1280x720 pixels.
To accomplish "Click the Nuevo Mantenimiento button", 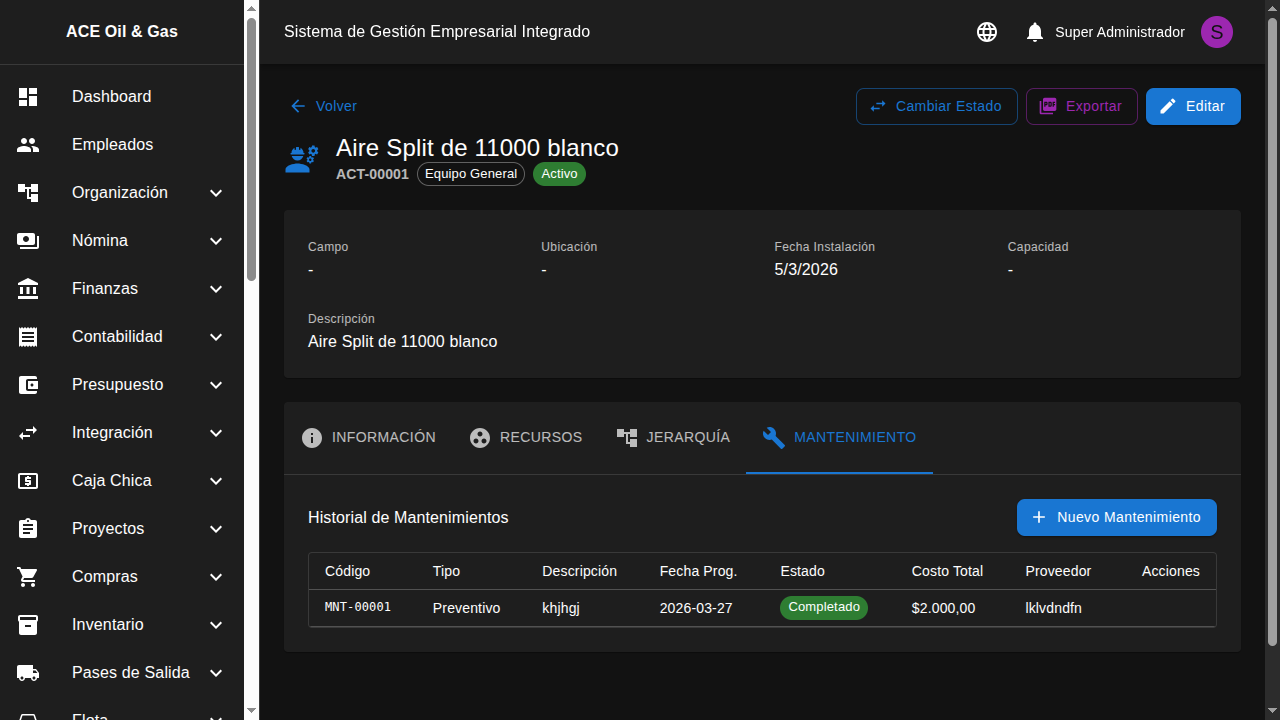I will 1116,517.
